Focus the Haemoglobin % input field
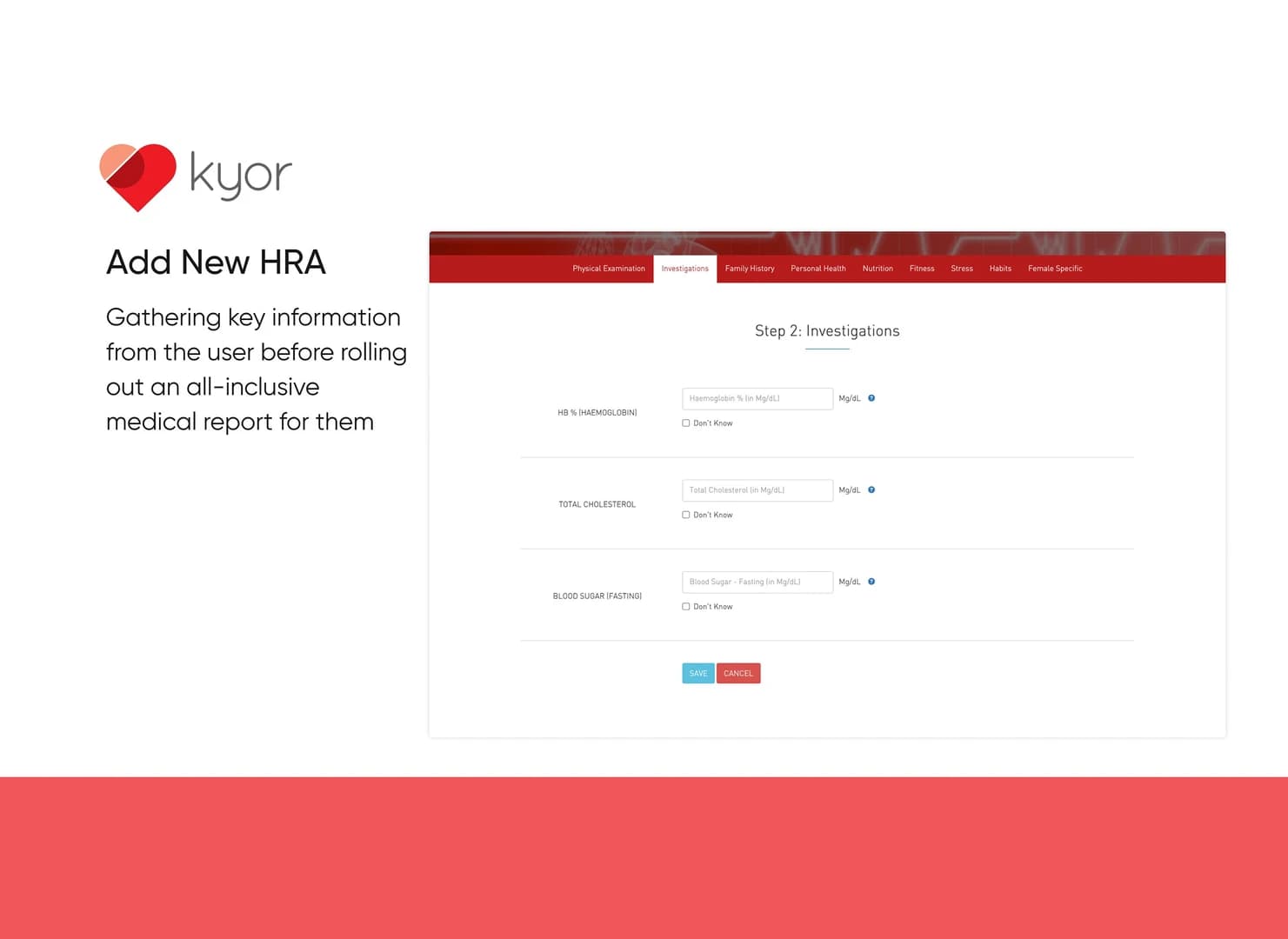The image size is (1288, 939). coord(757,399)
